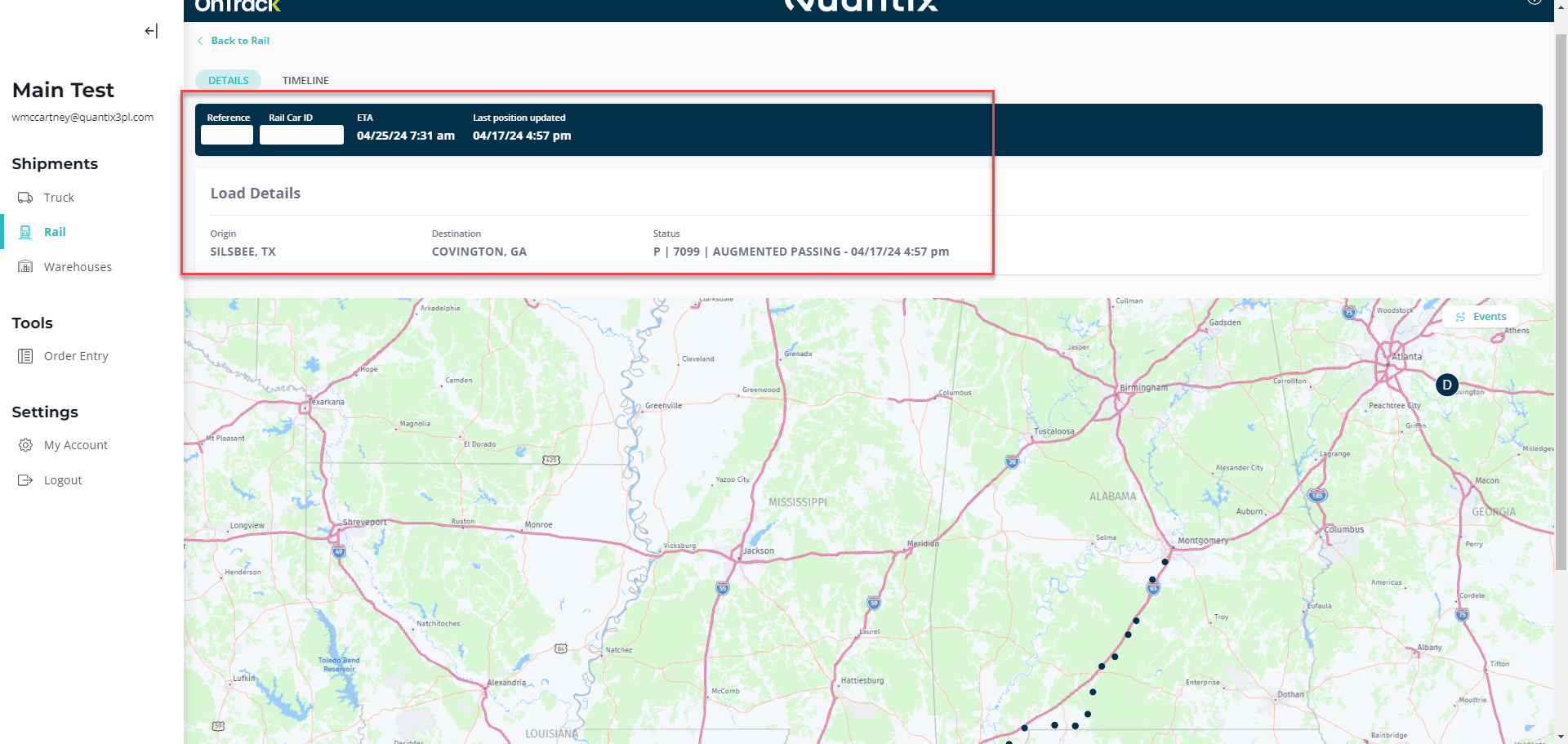Click the back chevron beside Back to Rail
Image resolution: width=1568 pixels, height=744 pixels.
click(200, 41)
